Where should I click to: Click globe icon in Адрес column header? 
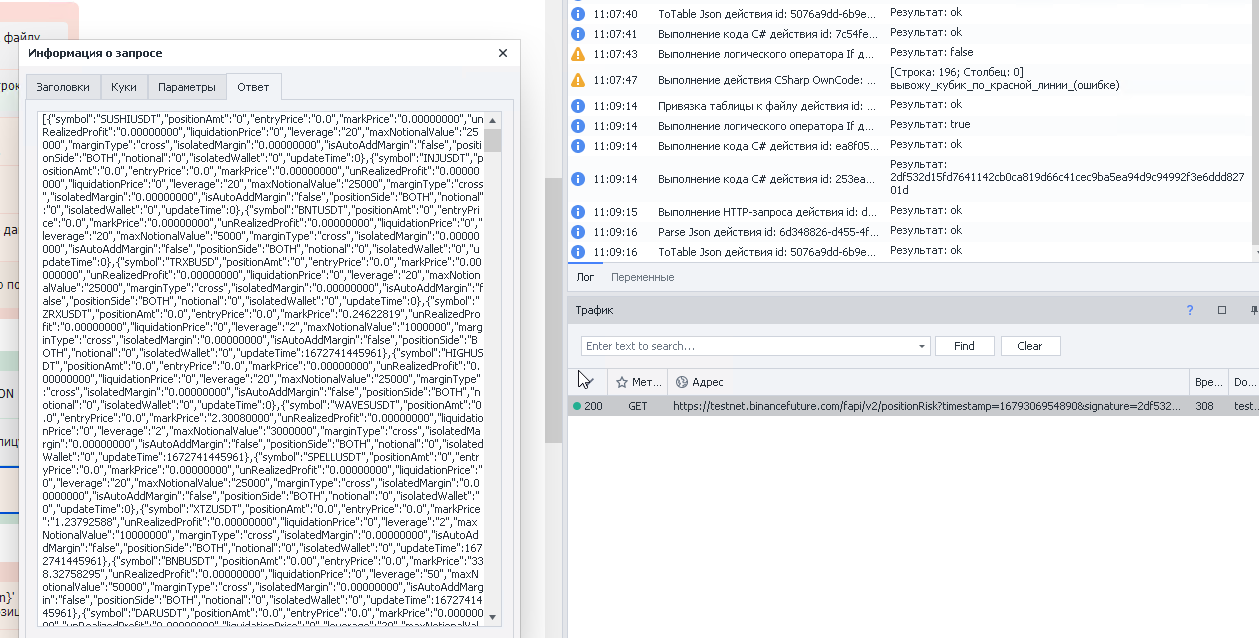[682, 382]
